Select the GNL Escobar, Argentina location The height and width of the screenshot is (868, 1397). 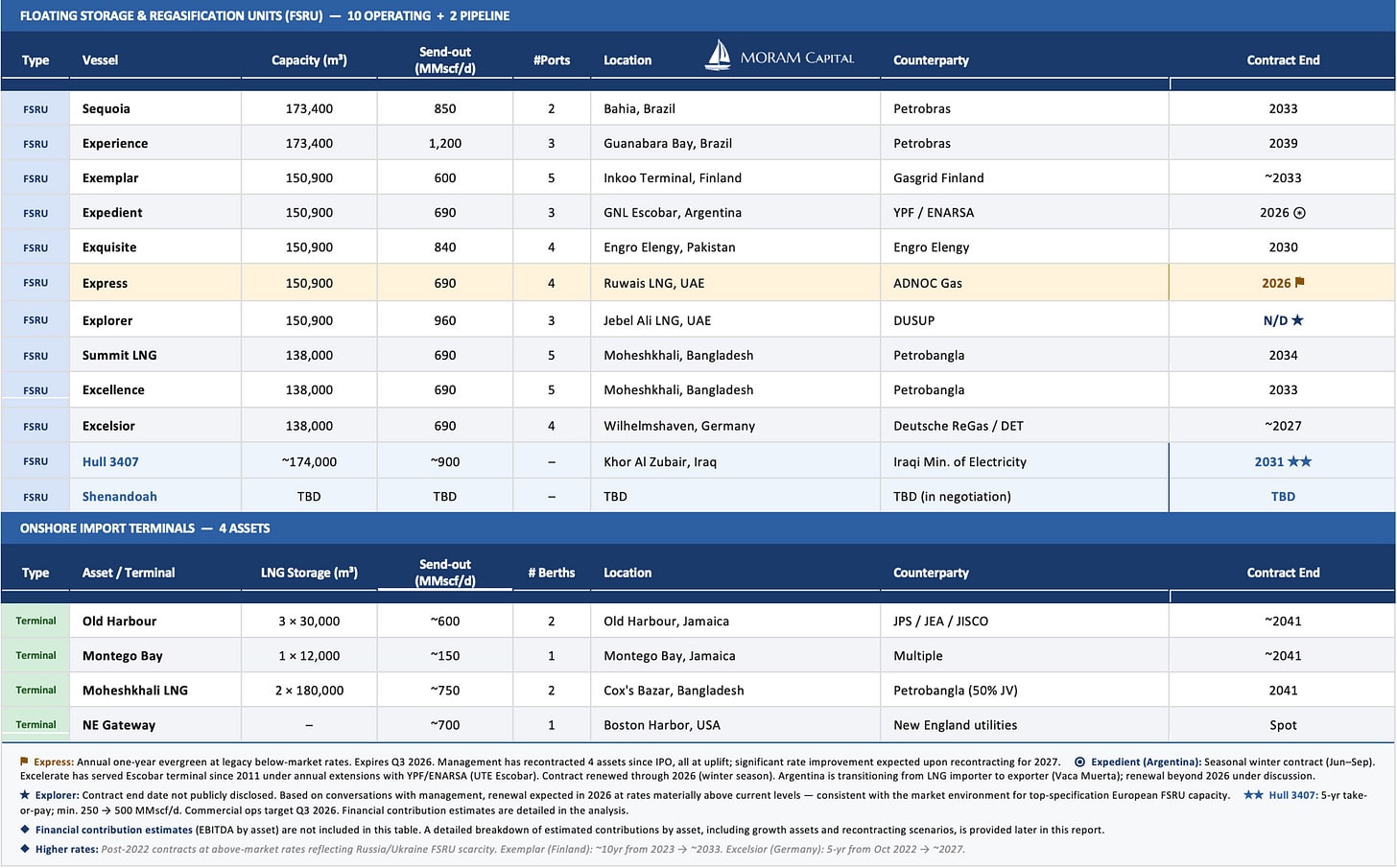click(x=673, y=212)
